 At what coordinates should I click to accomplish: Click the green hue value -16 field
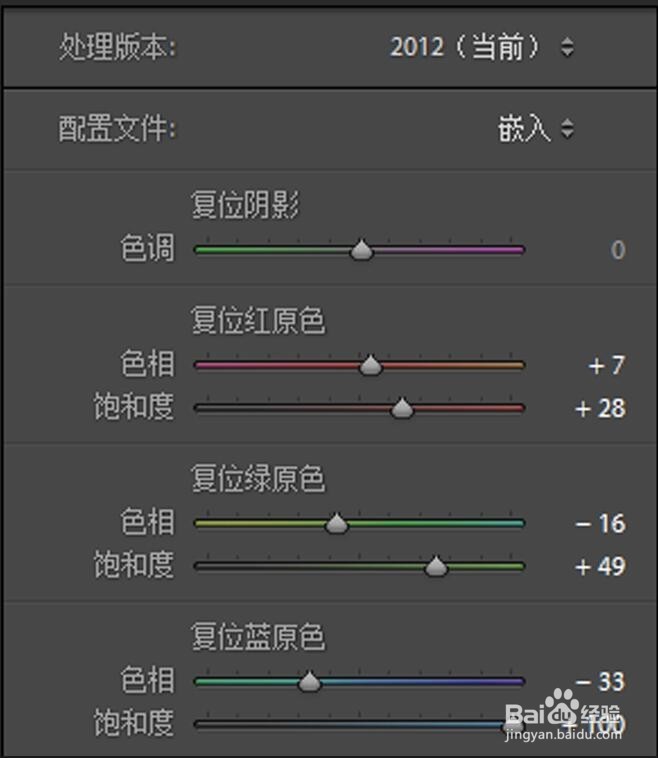pos(600,524)
